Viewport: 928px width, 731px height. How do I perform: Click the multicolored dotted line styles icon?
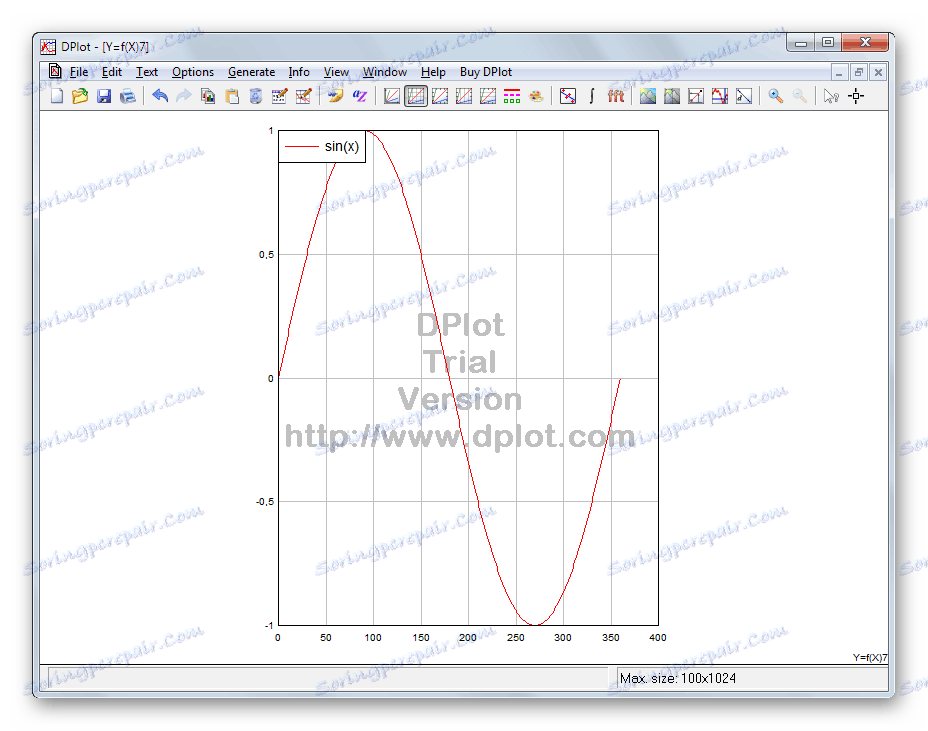click(512, 96)
